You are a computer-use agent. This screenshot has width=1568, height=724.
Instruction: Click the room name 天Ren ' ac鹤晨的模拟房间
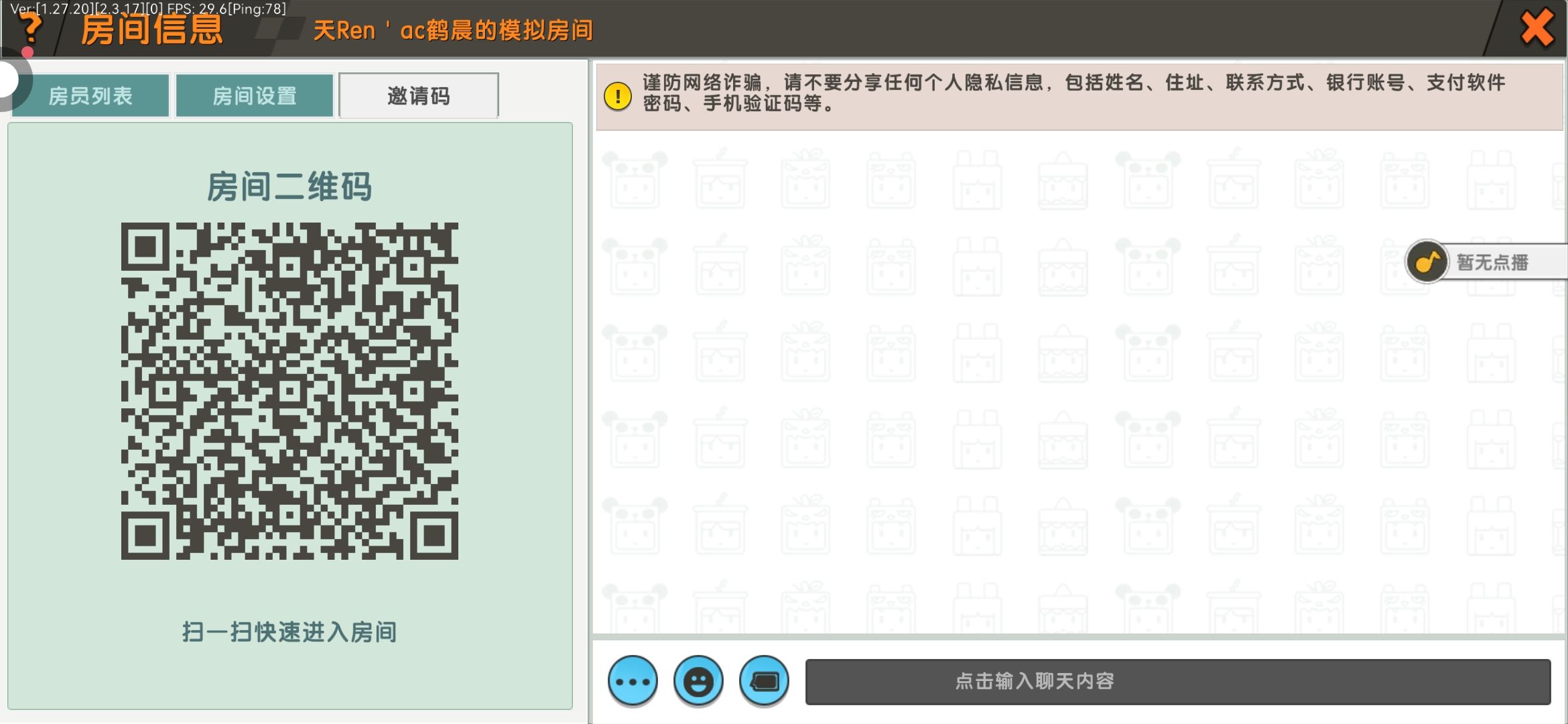tap(453, 30)
